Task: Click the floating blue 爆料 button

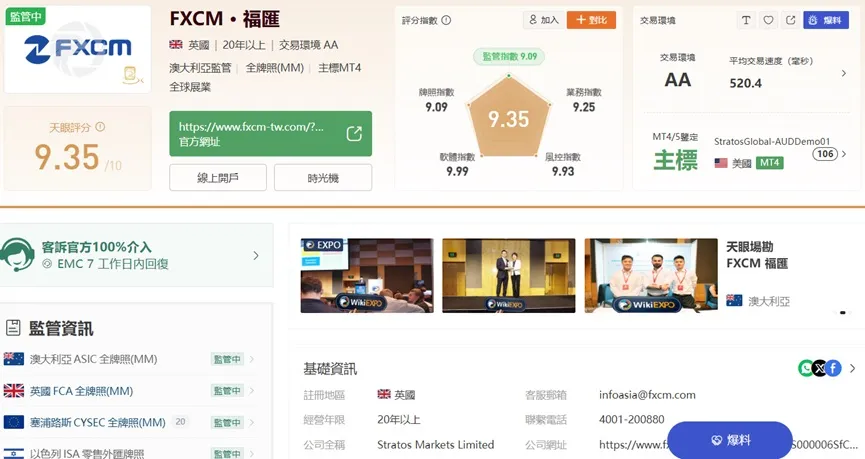Action: (x=730, y=440)
